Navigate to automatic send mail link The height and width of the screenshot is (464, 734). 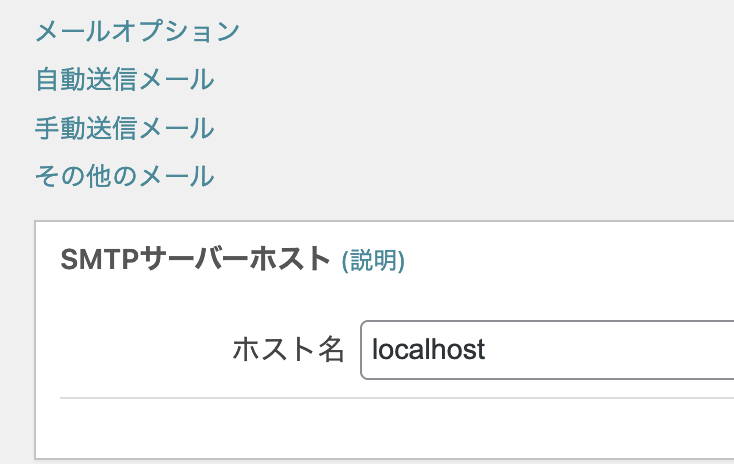click(x=125, y=79)
